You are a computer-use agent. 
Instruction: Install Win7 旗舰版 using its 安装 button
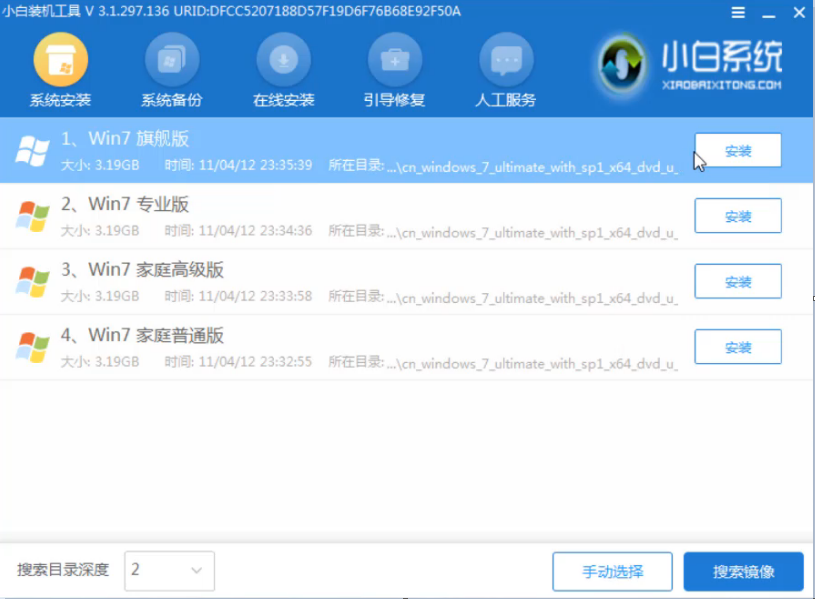click(x=738, y=149)
